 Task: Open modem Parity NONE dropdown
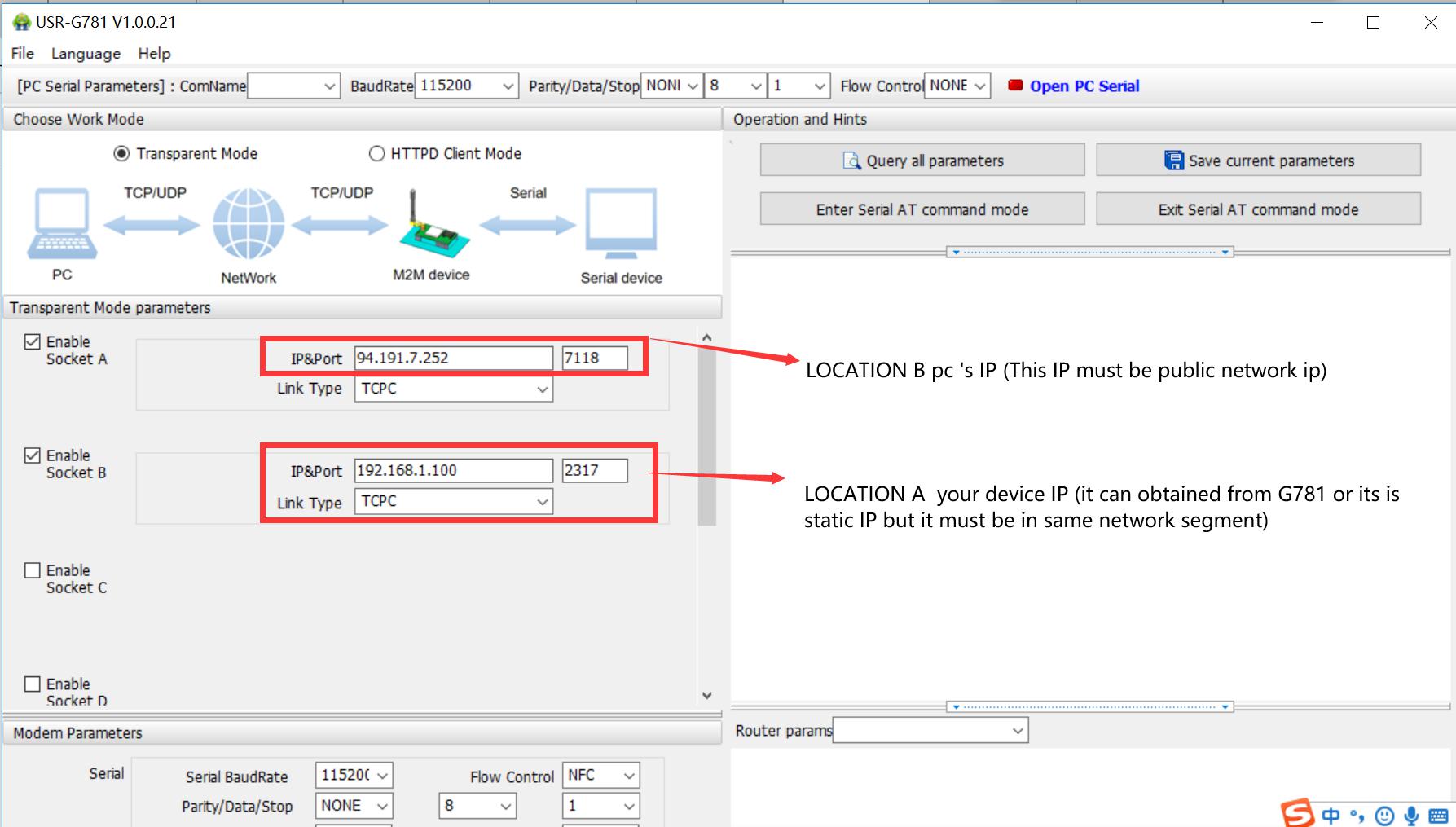click(x=354, y=806)
